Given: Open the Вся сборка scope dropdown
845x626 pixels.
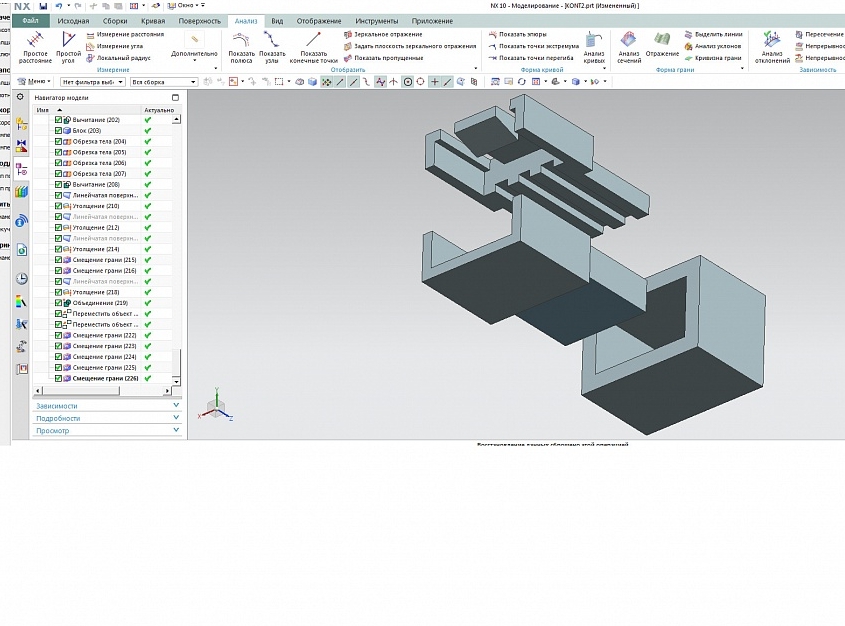Looking at the screenshot, I should tap(192, 82).
